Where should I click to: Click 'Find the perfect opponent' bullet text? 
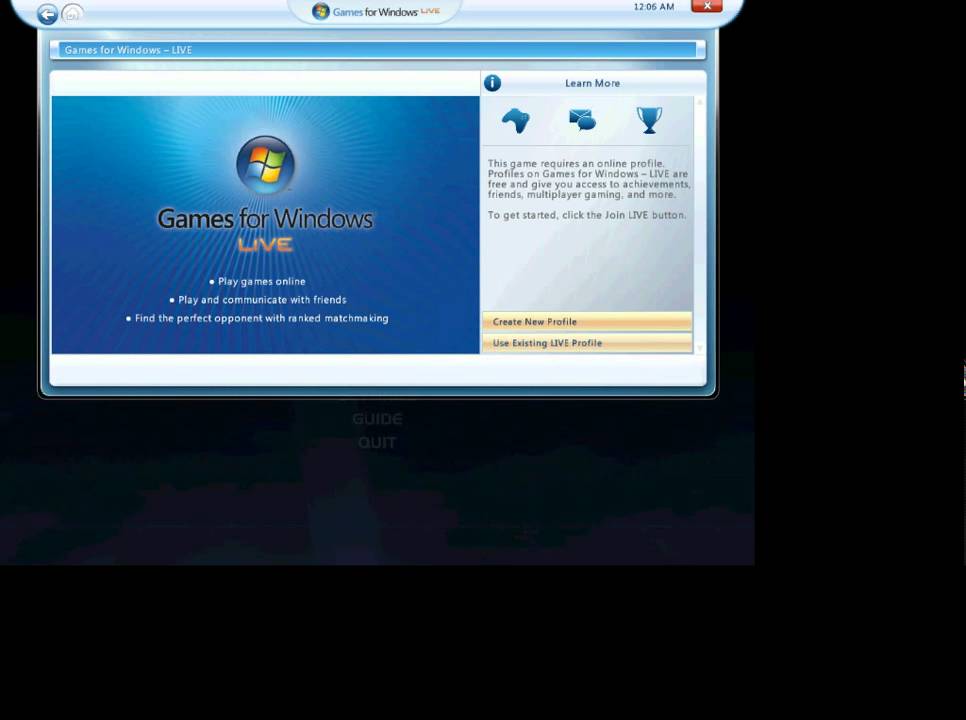click(257, 318)
